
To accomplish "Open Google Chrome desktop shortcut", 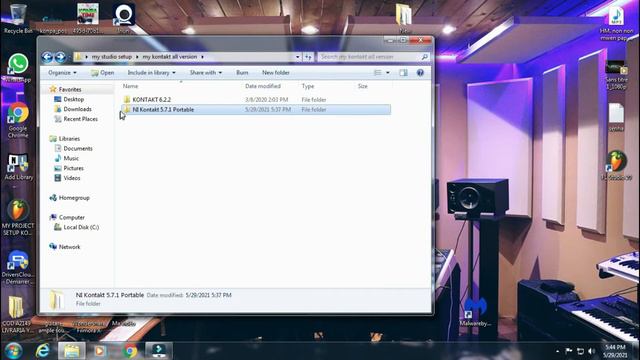I will (18, 120).
